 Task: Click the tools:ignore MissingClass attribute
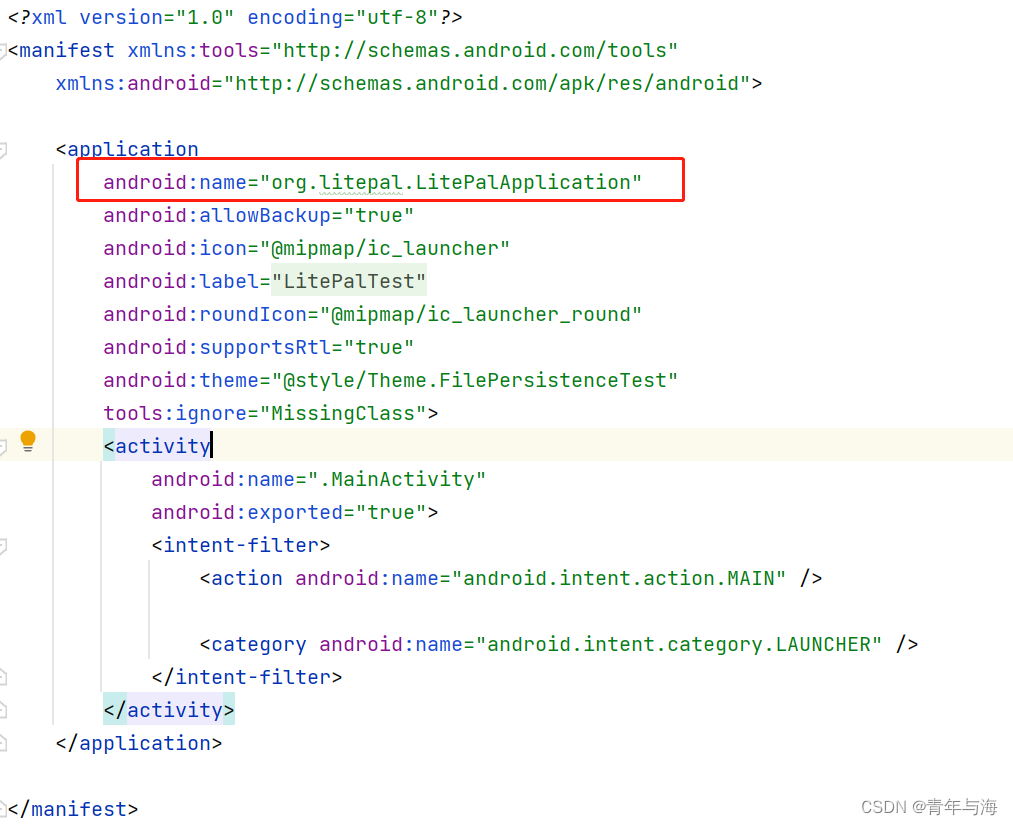270,413
